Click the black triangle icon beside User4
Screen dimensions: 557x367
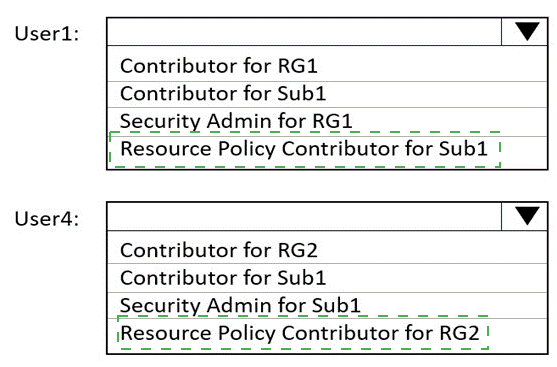point(527,216)
